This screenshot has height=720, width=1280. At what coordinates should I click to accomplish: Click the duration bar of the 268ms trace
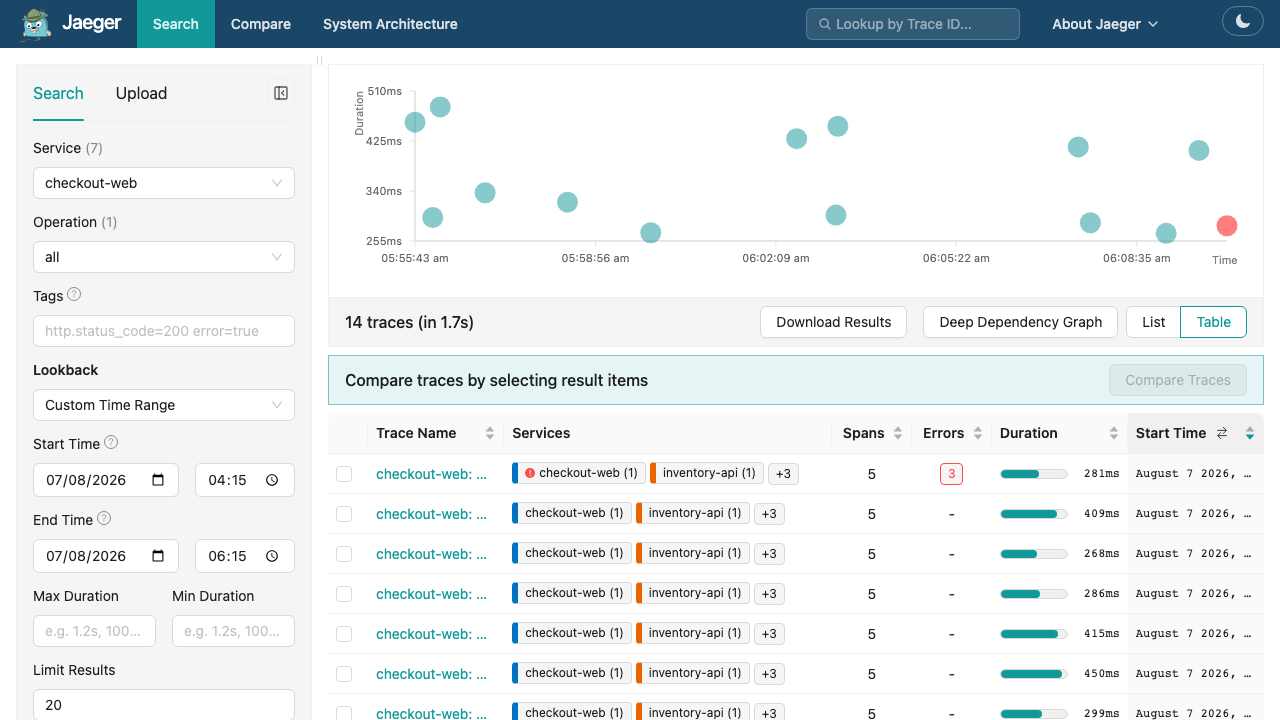point(1033,554)
